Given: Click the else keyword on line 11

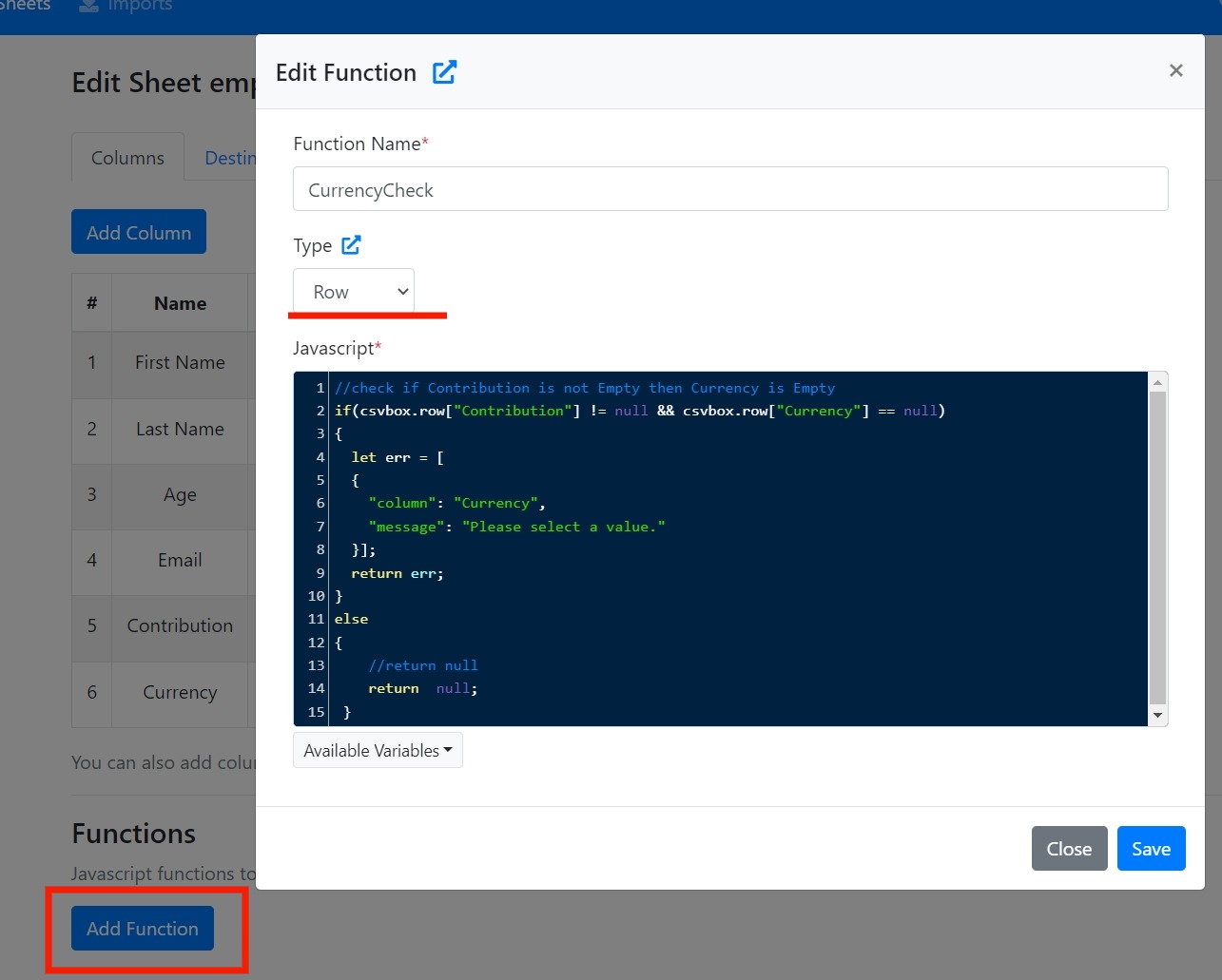Looking at the screenshot, I should 351,619.
